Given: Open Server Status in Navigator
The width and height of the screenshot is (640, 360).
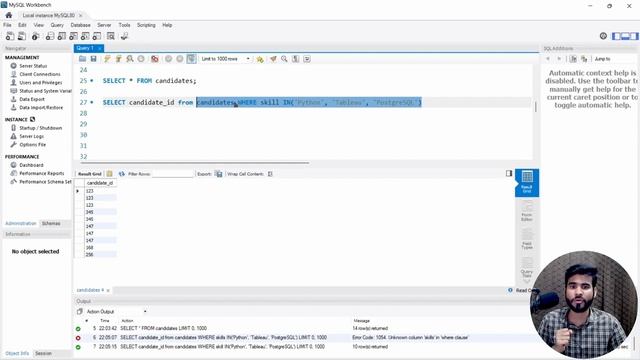Looking at the screenshot, I should pos(33,66).
